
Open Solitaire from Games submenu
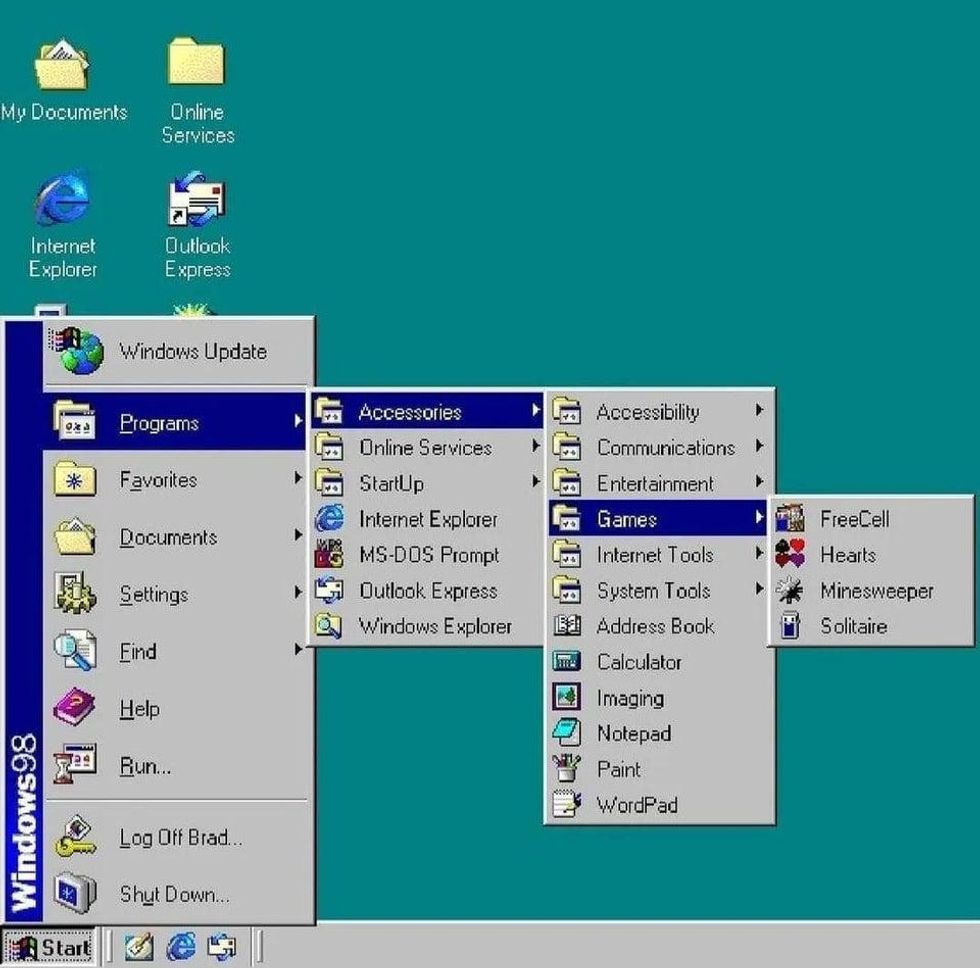(853, 627)
